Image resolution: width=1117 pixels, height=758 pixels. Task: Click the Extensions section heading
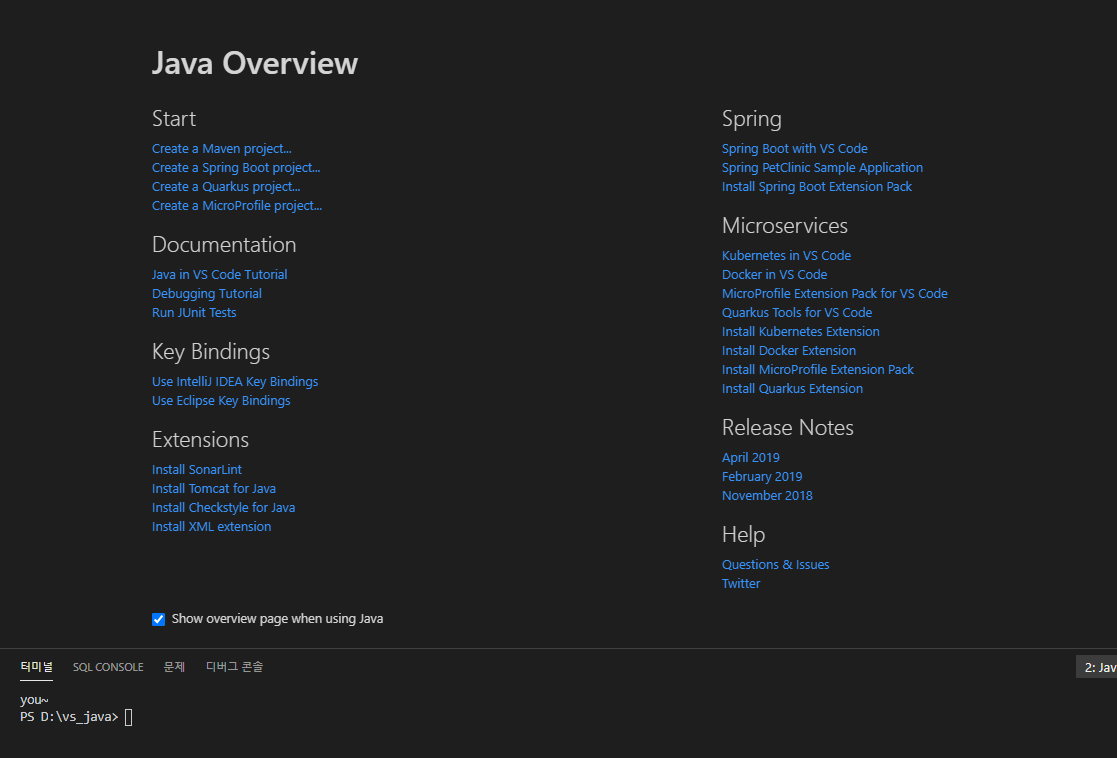(200, 440)
